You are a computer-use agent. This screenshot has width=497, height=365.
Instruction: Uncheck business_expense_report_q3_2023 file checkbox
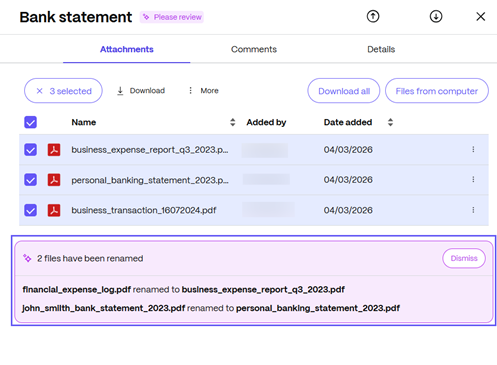click(30, 150)
